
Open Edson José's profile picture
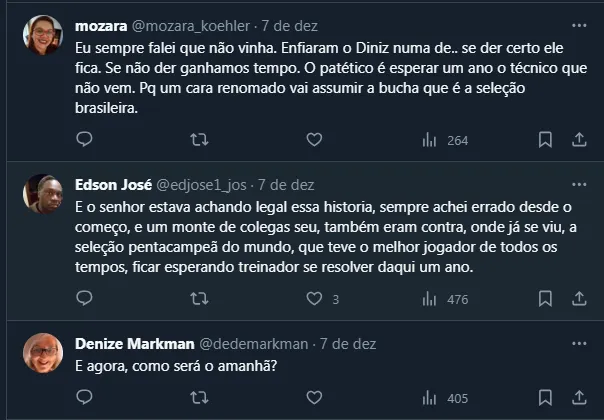[x=43, y=194]
